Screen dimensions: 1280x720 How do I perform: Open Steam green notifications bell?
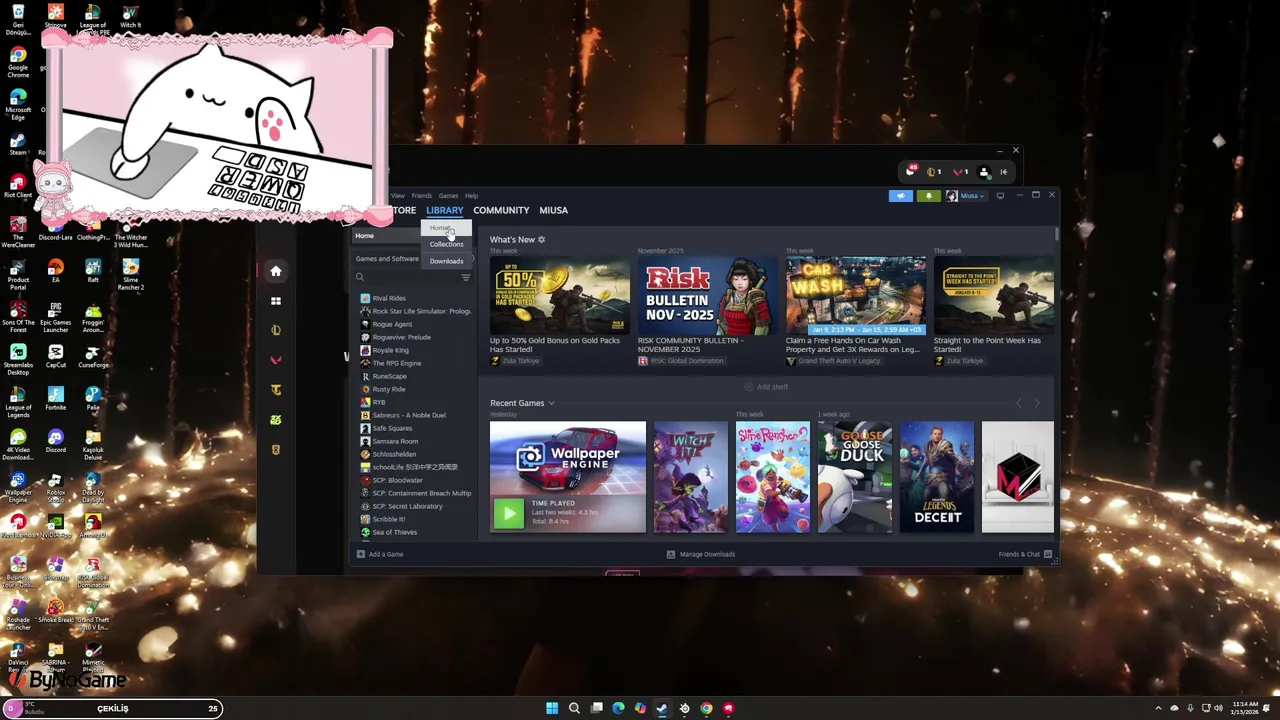[x=928, y=196]
